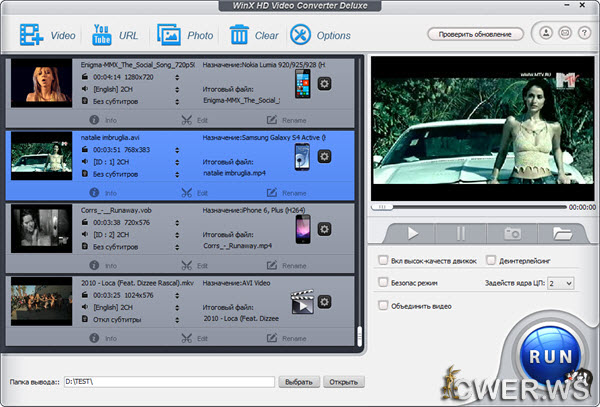Viewport: 600px width, 407px height.
Task: Toggle the Безопас режим checkbox
Action: [x=385, y=283]
